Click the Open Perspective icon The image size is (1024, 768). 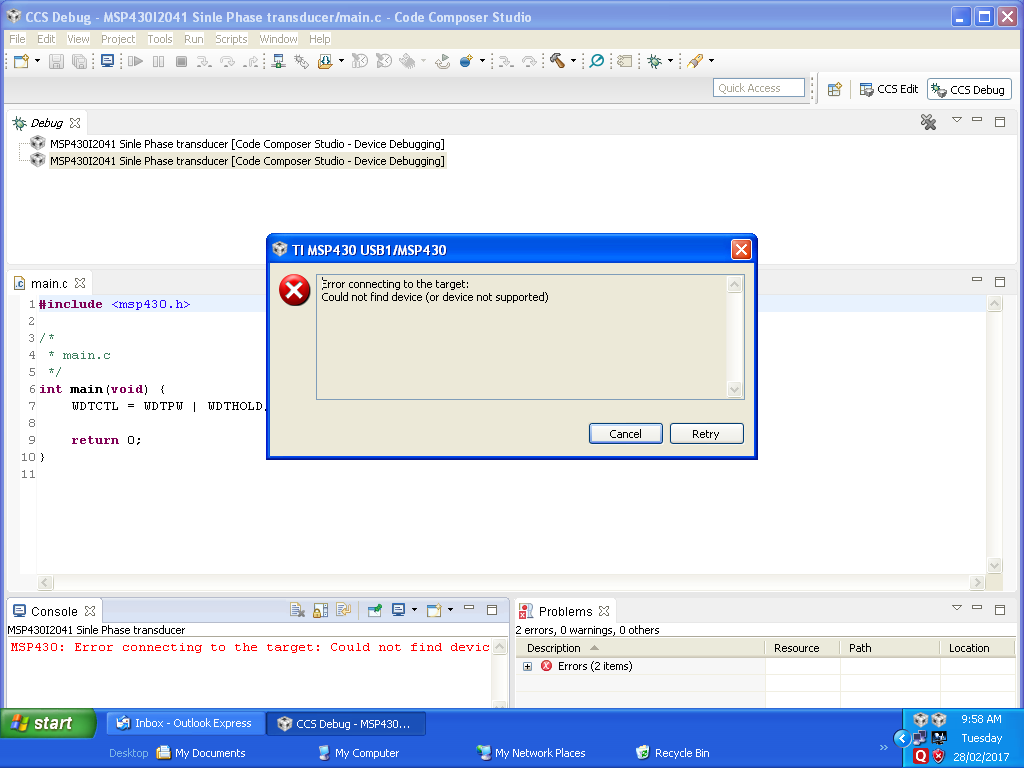click(x=835, y=89)
